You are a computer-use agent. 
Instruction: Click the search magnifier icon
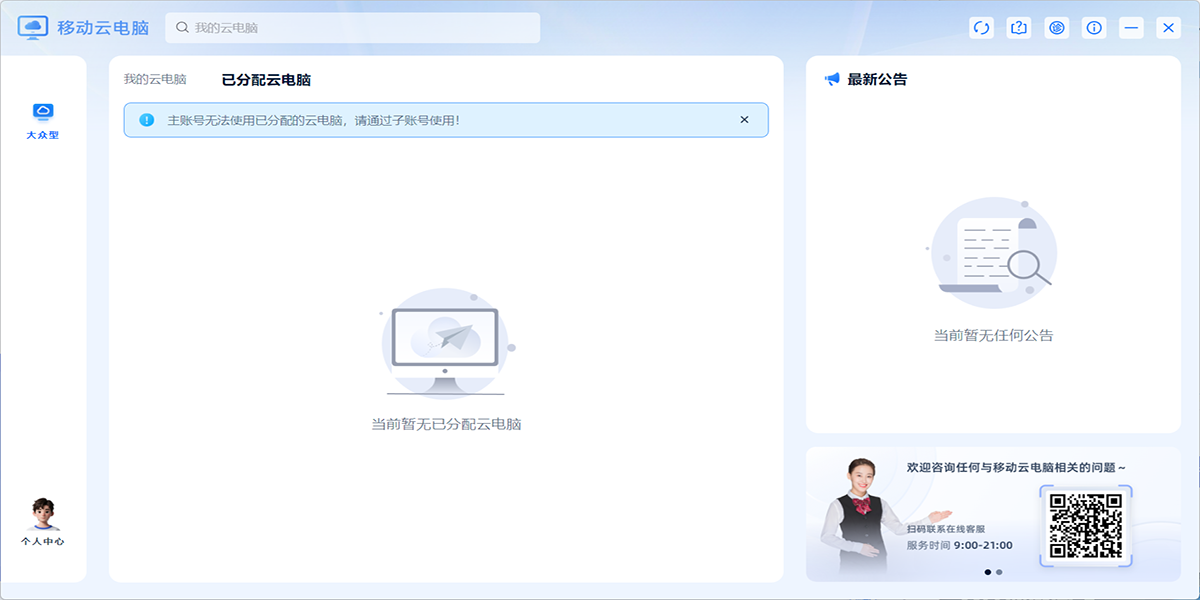coord(182,28)
